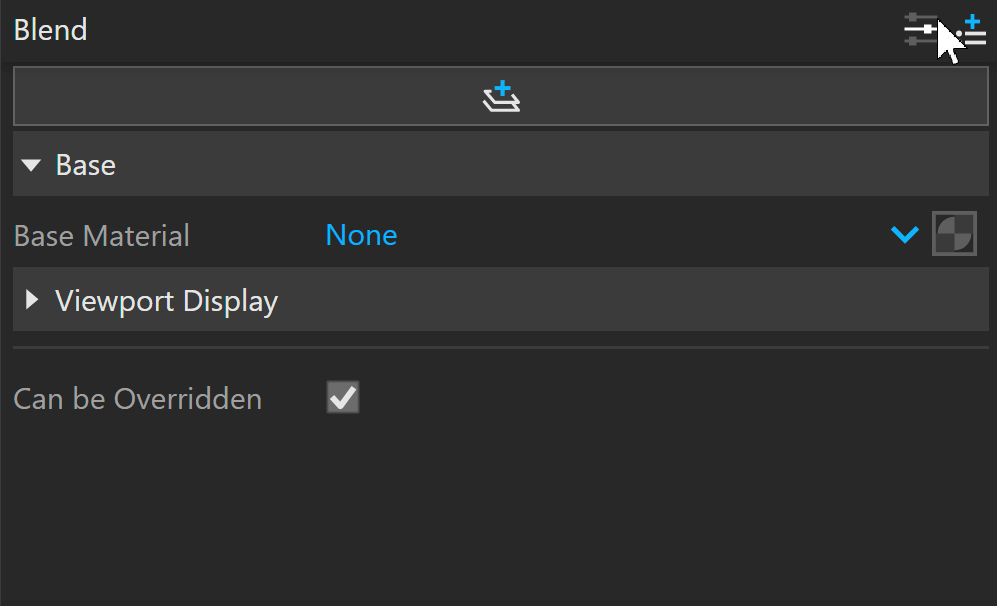
Task: Pick the Base Material preview swatch
Action: coord(954,234)
